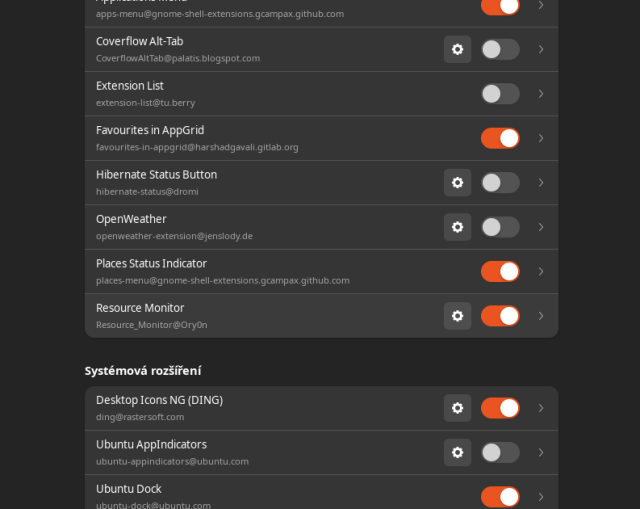The height and width of the screenshot is (509, 640).
Task: Open Ubuntu AppIndicators settings gear
Action: [x=457, y=452]
